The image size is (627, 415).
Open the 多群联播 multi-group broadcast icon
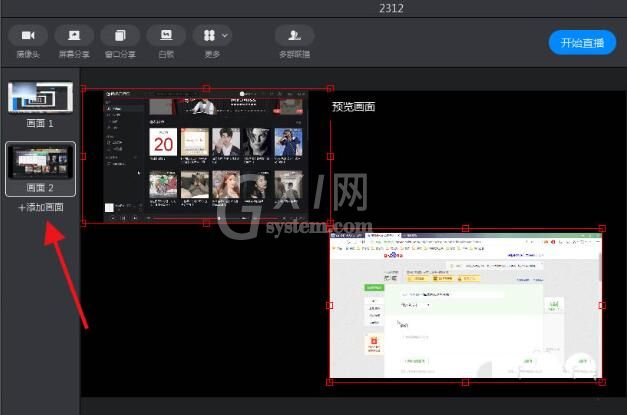point(295,36)
